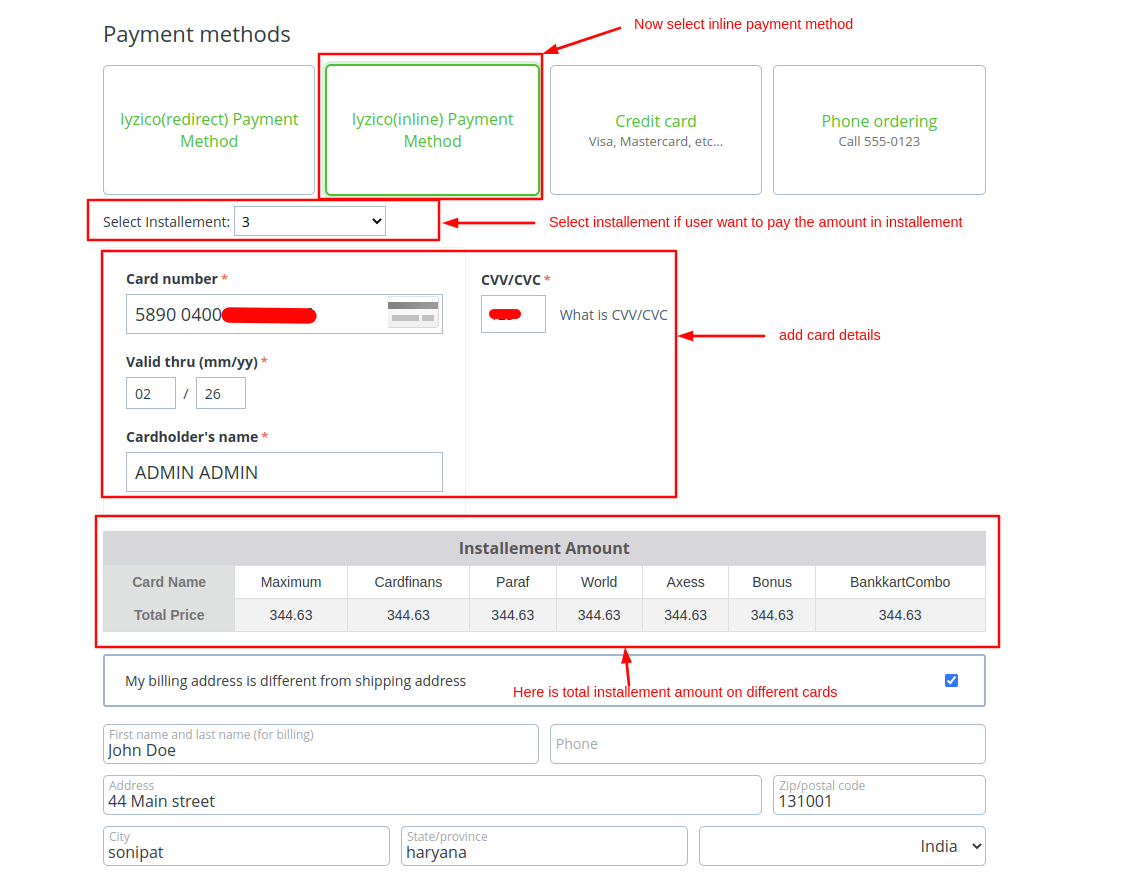Viewport: 1131px width, 875px height.
Task: Click the expiry year field showing 26
Action: (x=221, y=393)
